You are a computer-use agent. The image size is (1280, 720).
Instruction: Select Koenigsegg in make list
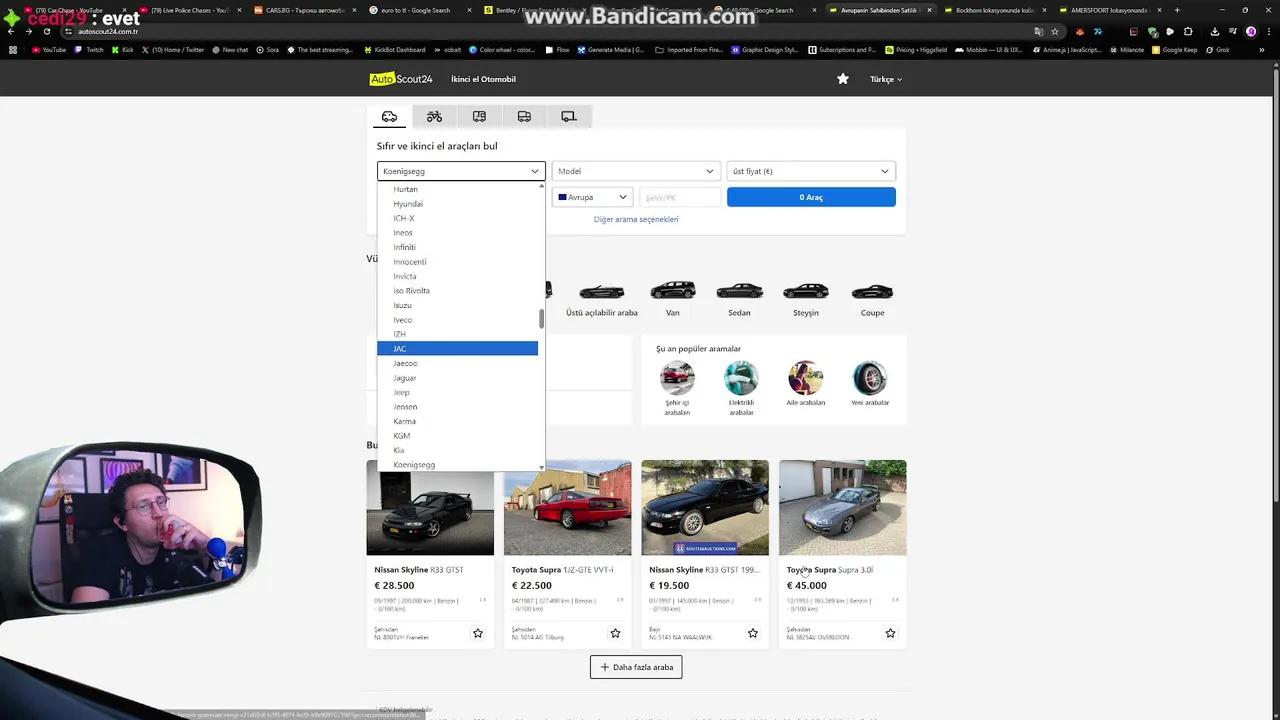click(457, 465)
